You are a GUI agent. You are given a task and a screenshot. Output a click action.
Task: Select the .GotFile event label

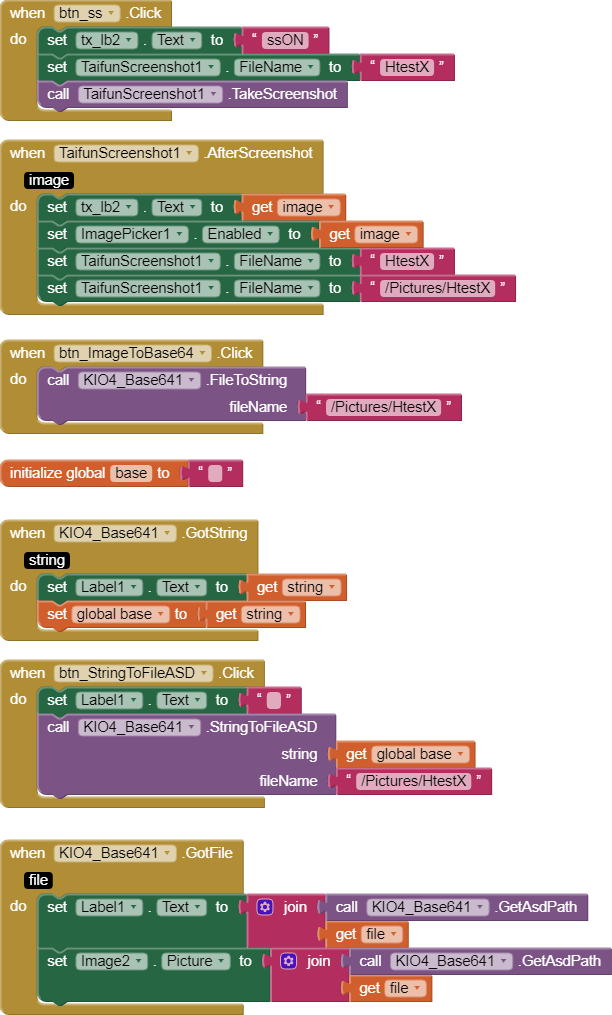pyautogui.click(x=207, y=853)
